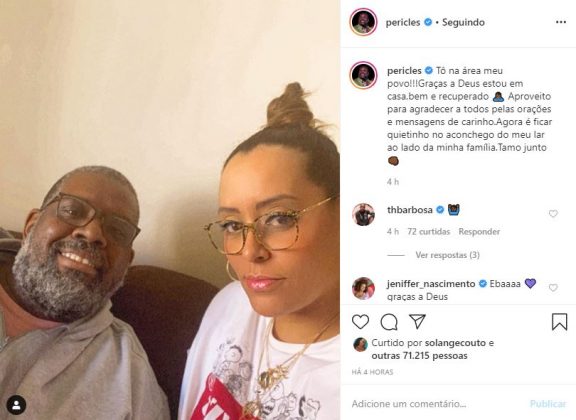Open solangecouto profile from likes
The height and width of the screenshot is (420, 576).
455,343
